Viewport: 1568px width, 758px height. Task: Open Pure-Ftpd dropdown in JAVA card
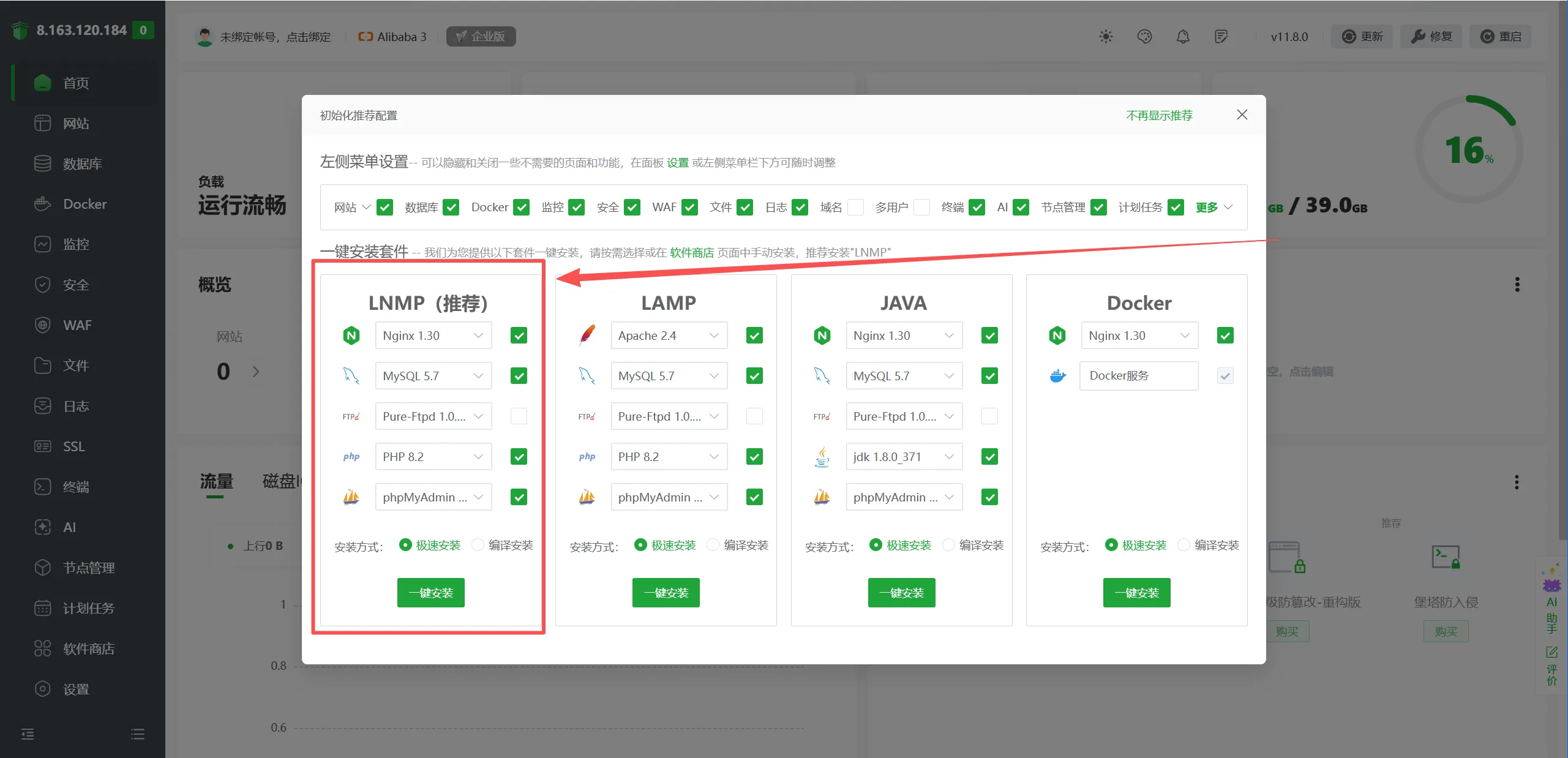coord(904,416)
